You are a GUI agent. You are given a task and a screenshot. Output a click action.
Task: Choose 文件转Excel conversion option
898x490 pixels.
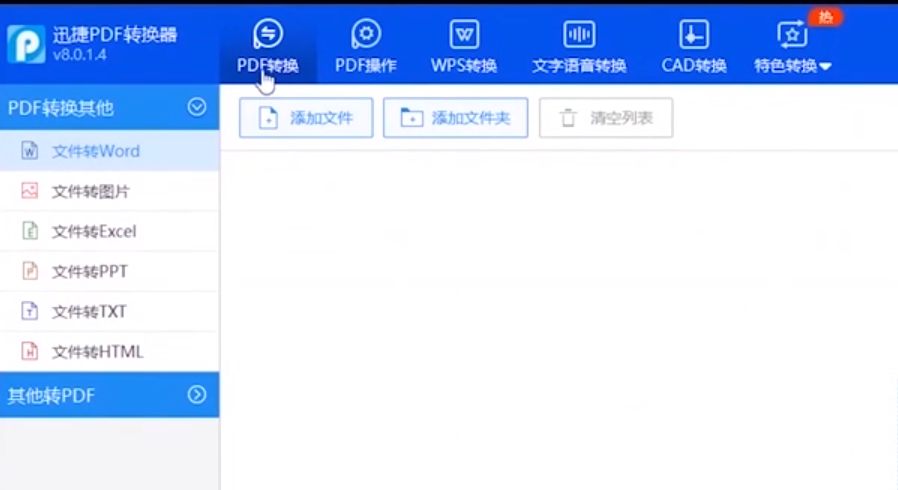93,231
